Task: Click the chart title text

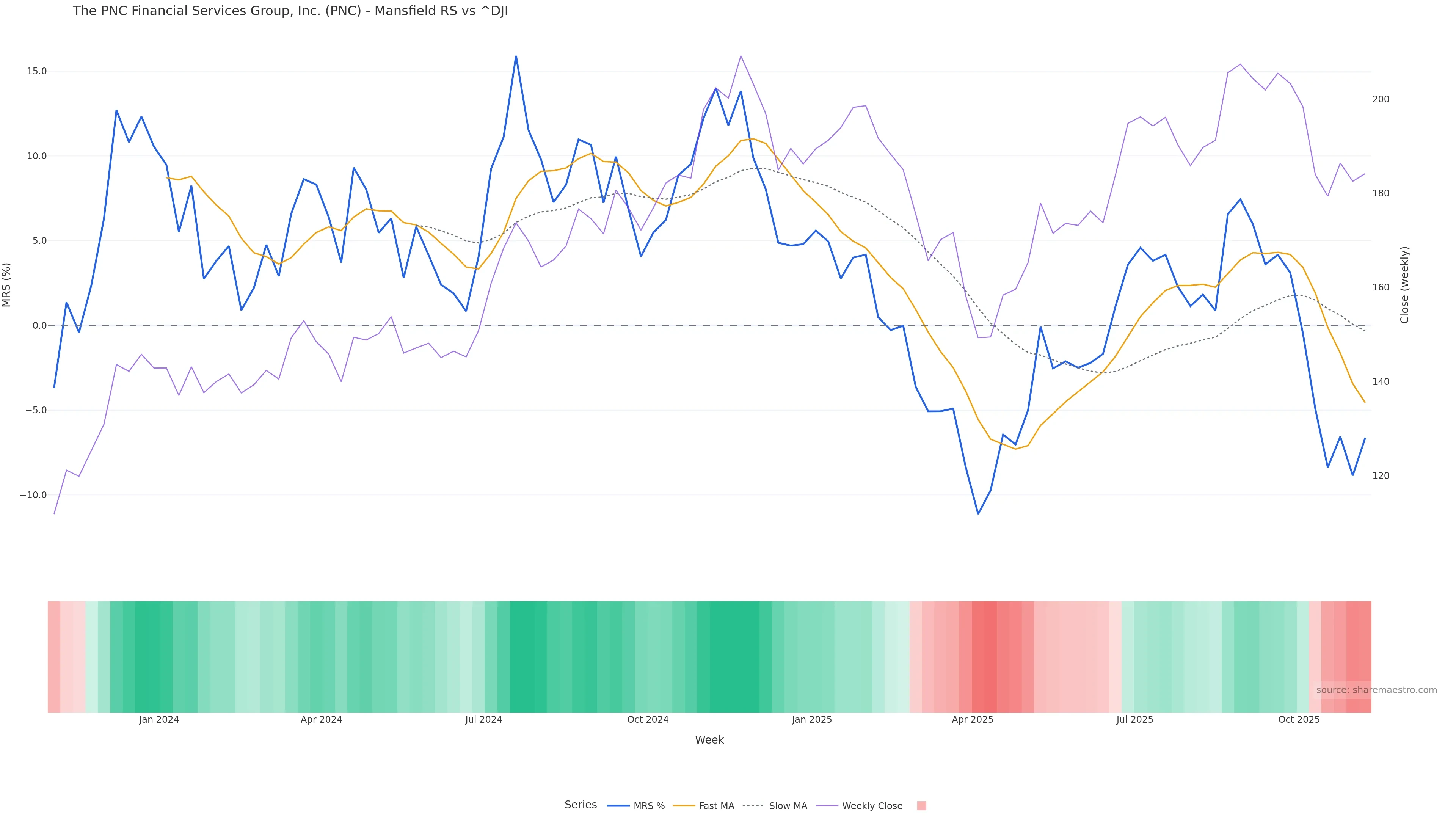Action: tap(290, 11)
